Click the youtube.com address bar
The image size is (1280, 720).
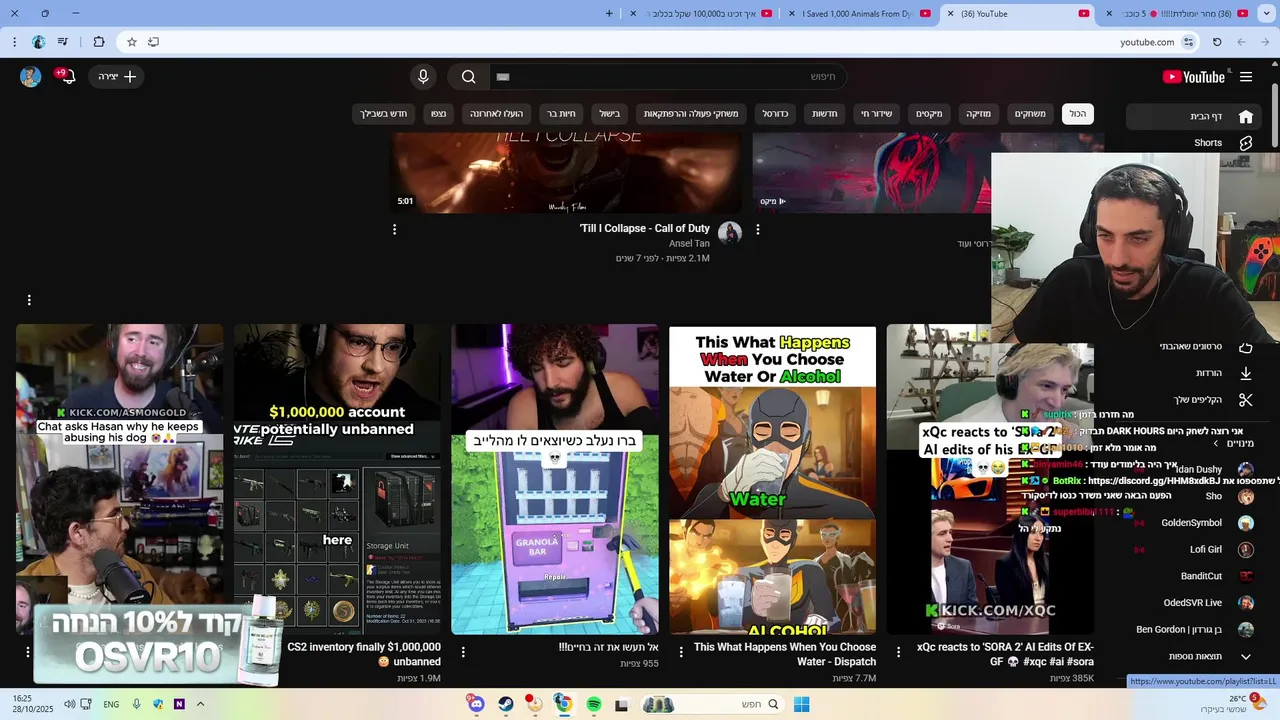[x=1147, y=42]
